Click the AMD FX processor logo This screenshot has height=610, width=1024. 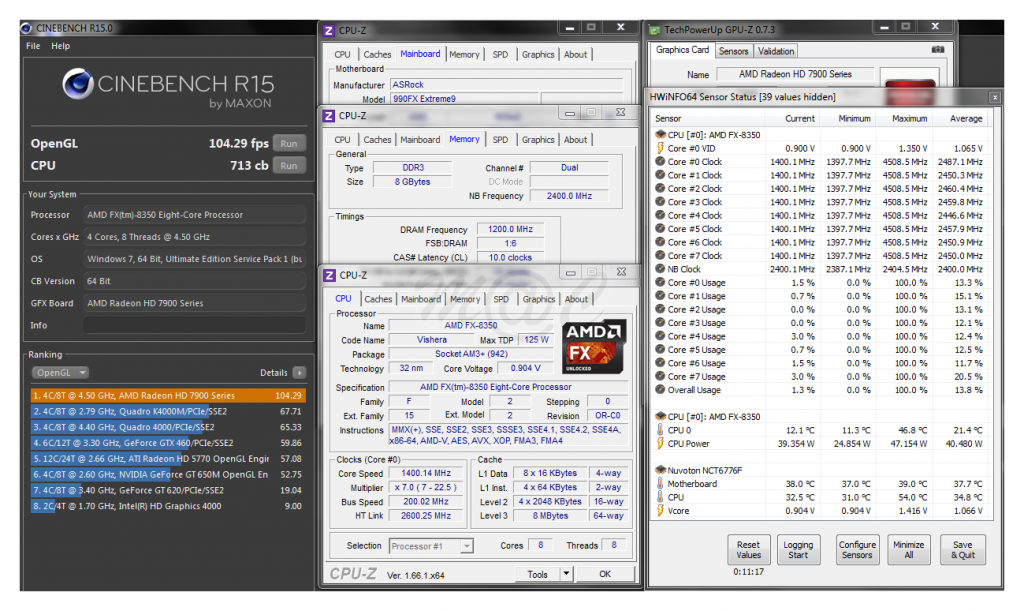pyautogui.click(x=594, y=346)
